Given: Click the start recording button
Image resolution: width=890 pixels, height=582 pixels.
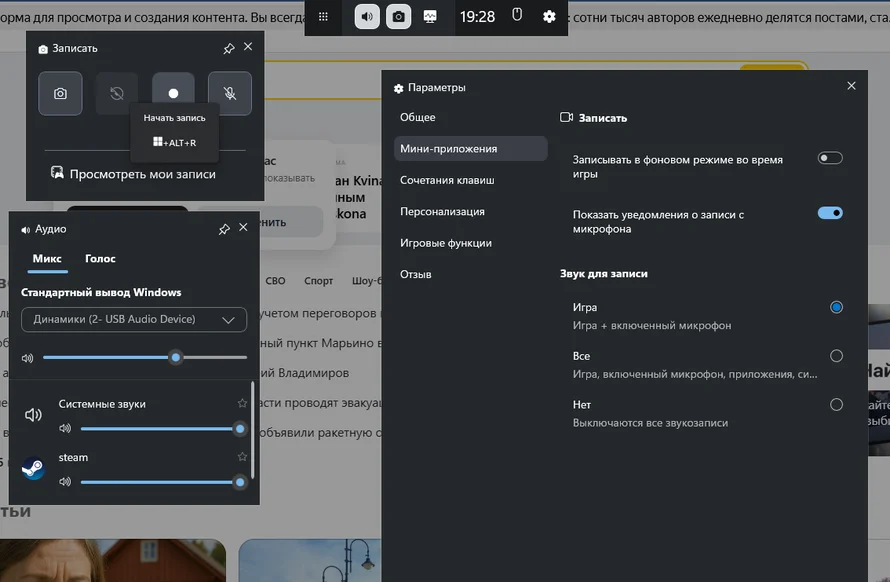Looking at the screenshot, I should tap(173, 93).
